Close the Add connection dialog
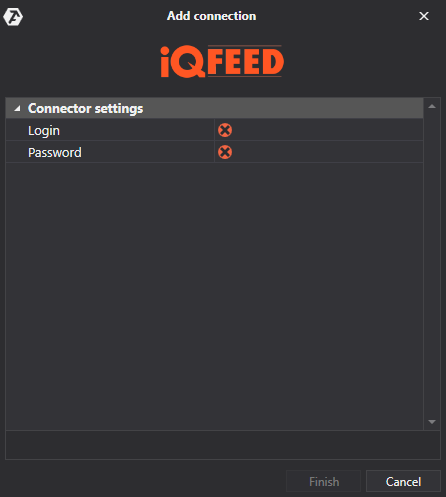 tap(424, 16)
